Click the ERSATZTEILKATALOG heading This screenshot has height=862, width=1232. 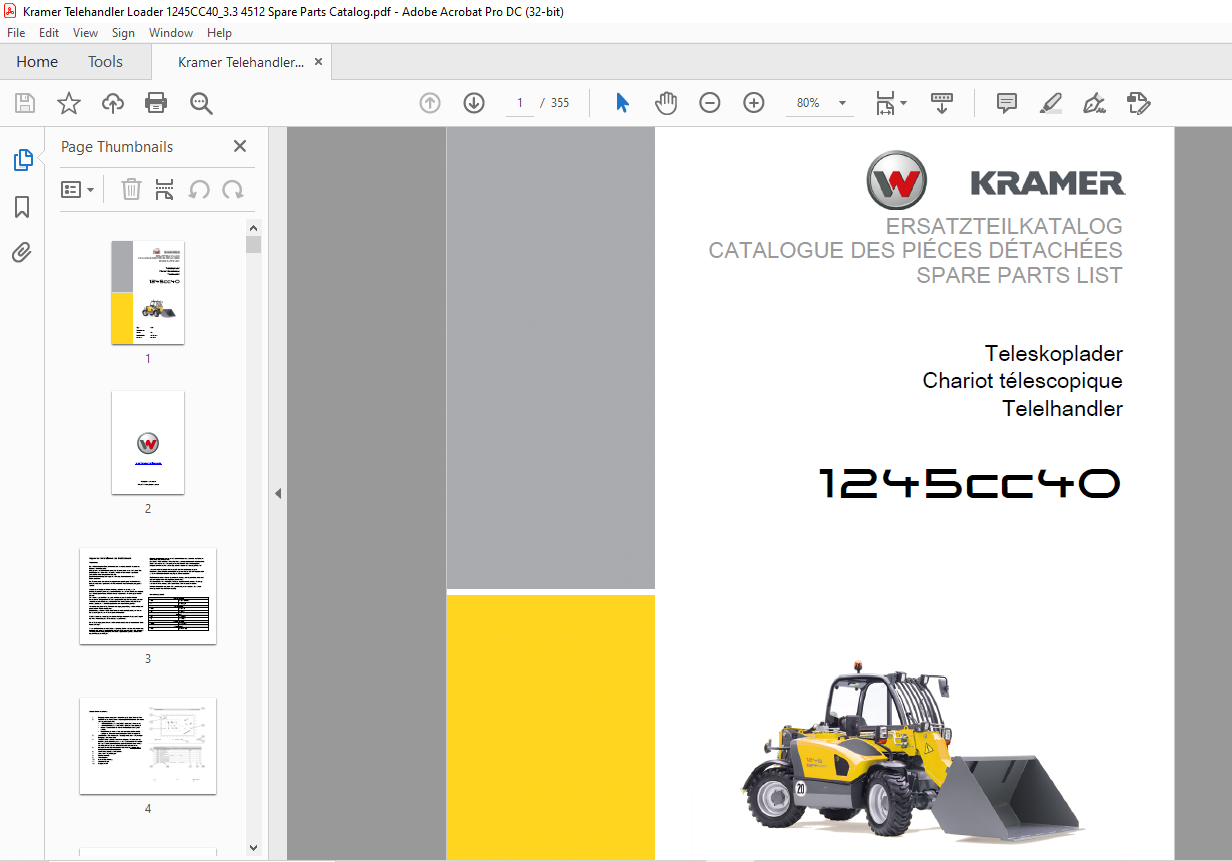1004,227
